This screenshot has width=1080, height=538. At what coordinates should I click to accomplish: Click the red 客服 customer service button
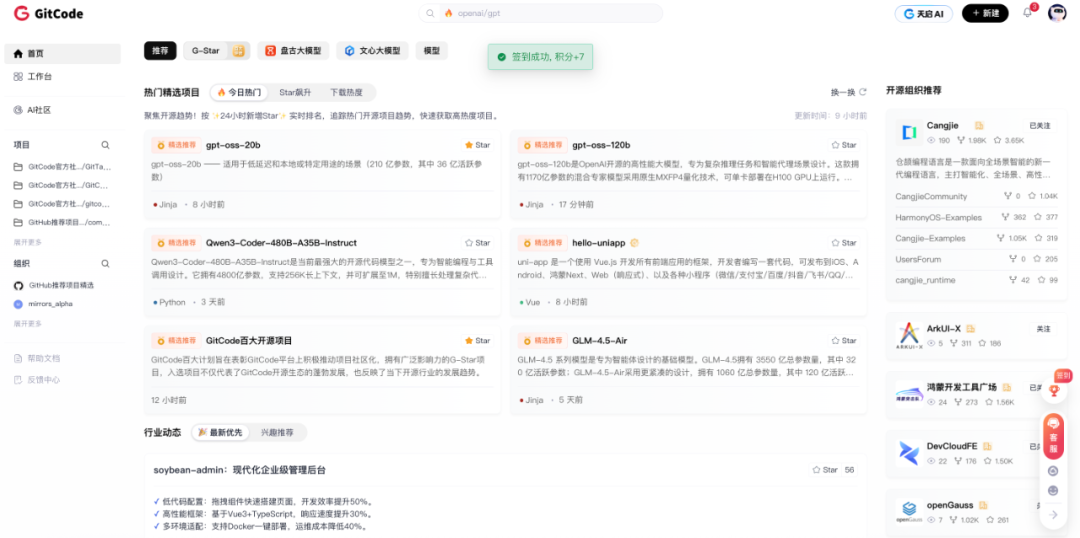(1053, 435)
